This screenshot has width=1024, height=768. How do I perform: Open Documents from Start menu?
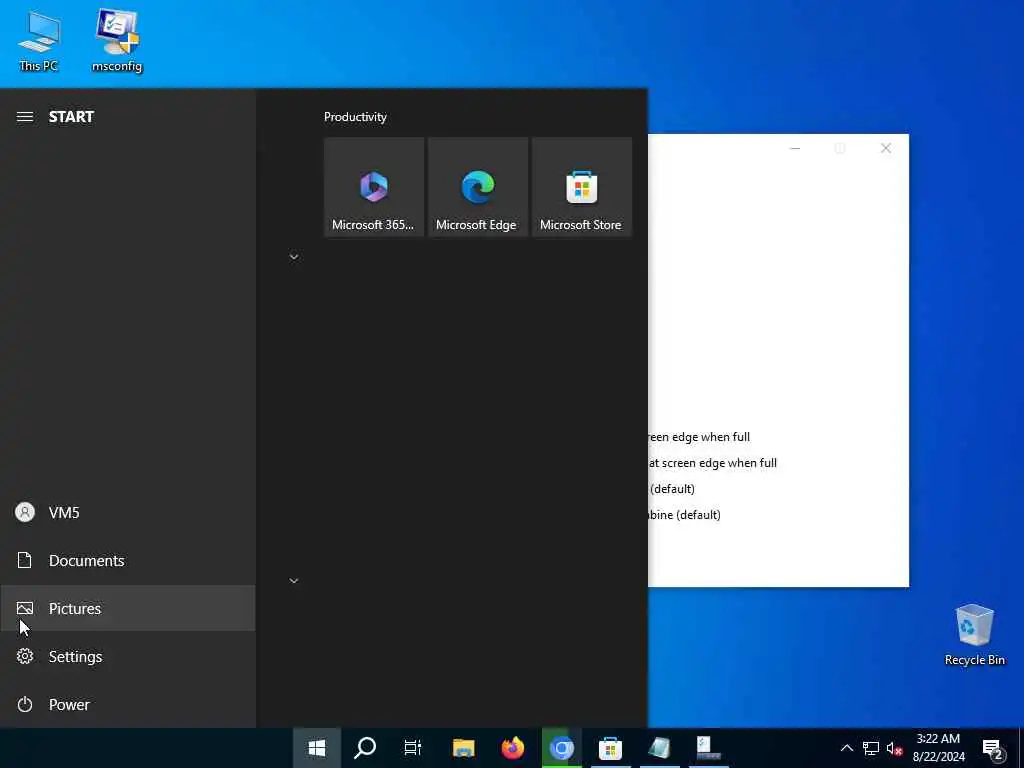(127, 560)
